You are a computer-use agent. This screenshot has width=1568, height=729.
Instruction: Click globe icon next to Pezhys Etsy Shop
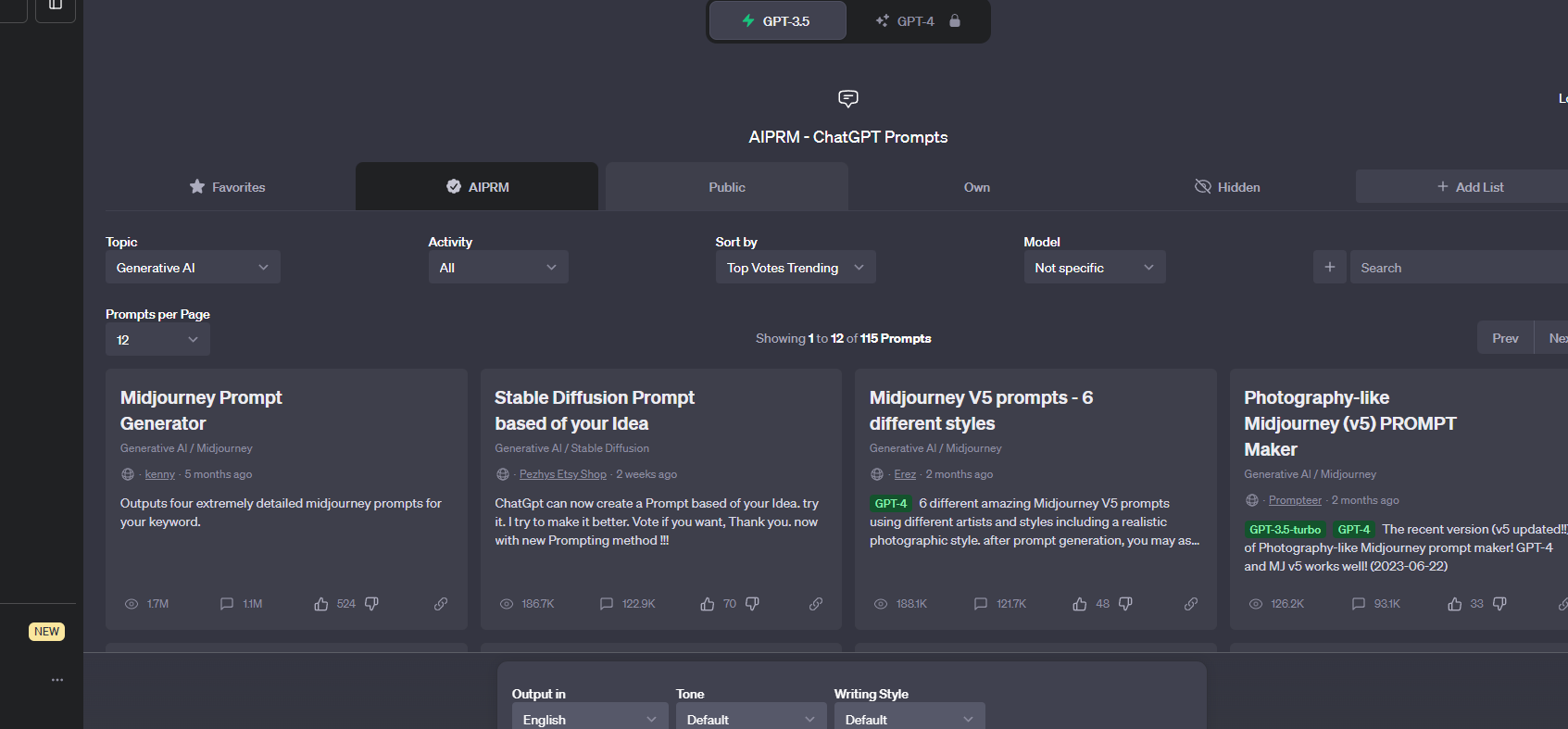503,474
